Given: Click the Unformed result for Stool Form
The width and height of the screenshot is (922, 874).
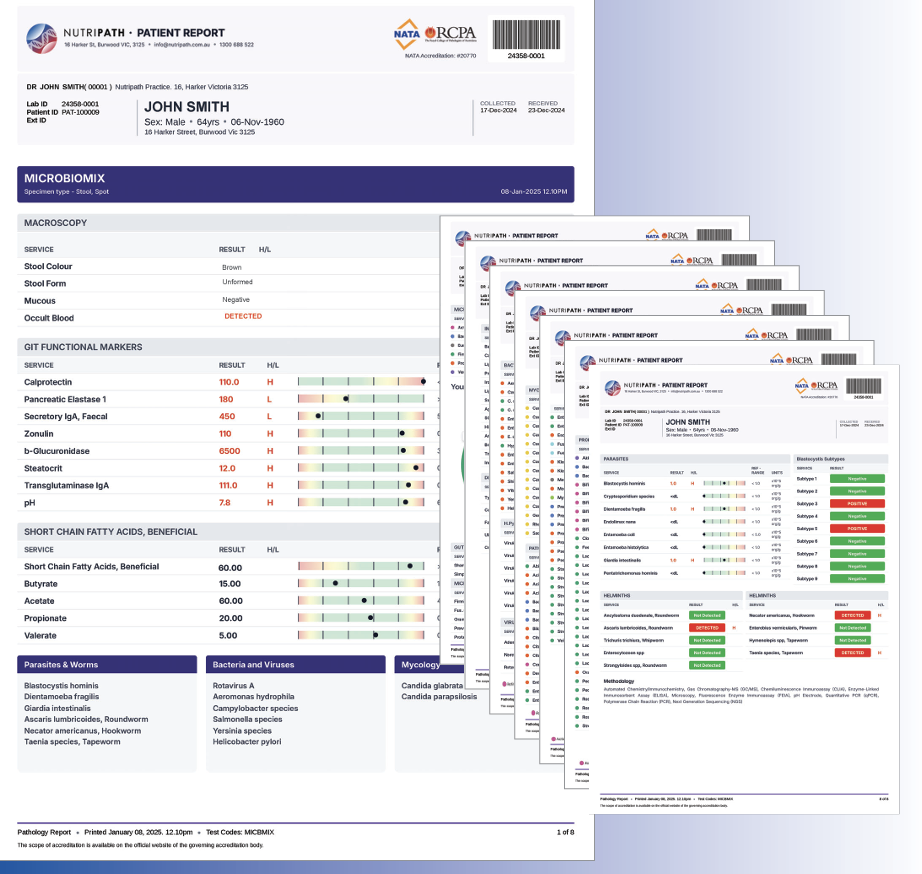Looking at the screenshot, I should coord(238,282).
